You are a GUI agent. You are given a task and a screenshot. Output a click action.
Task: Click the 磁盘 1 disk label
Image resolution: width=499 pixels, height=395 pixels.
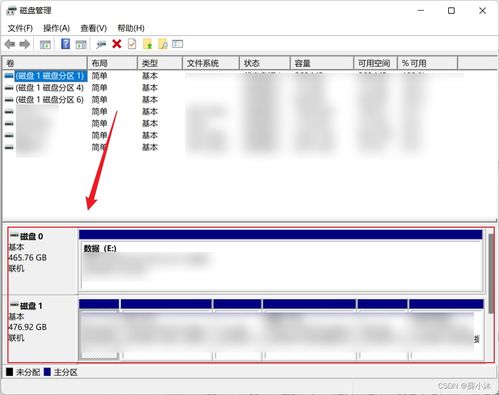point(31,306)
